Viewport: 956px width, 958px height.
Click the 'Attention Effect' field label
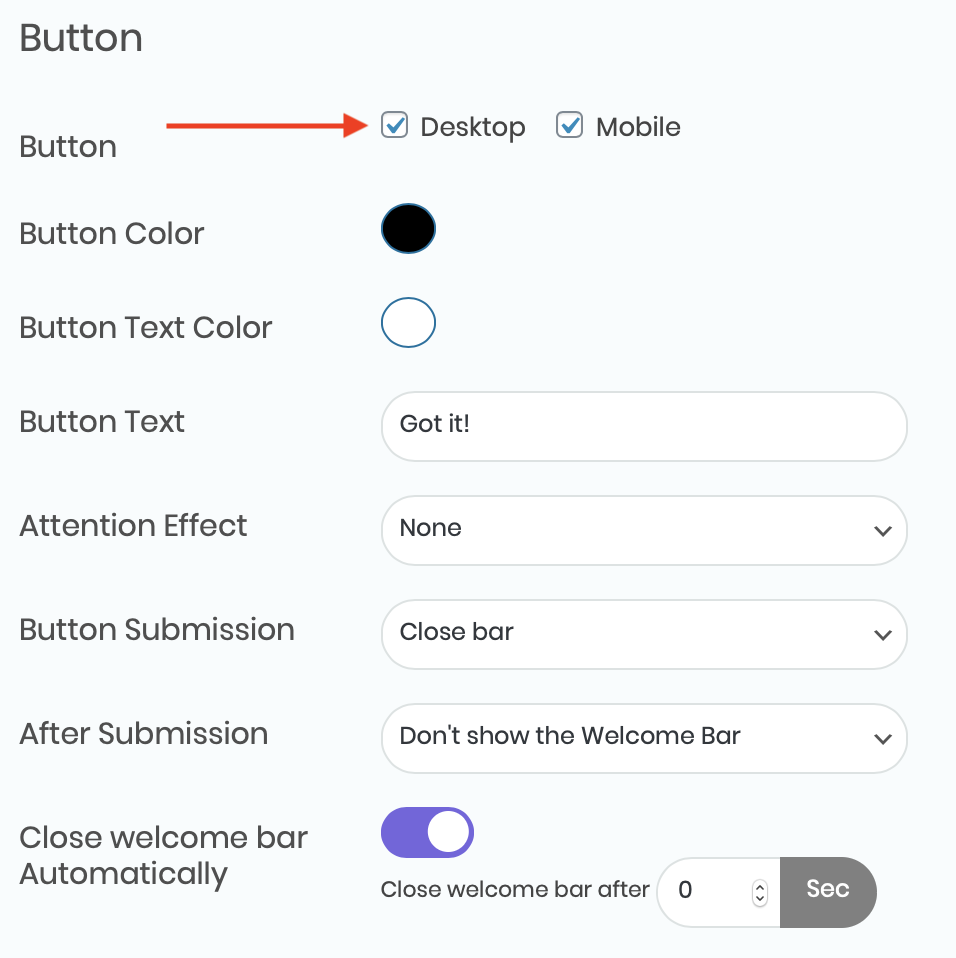tap(133, 526)
